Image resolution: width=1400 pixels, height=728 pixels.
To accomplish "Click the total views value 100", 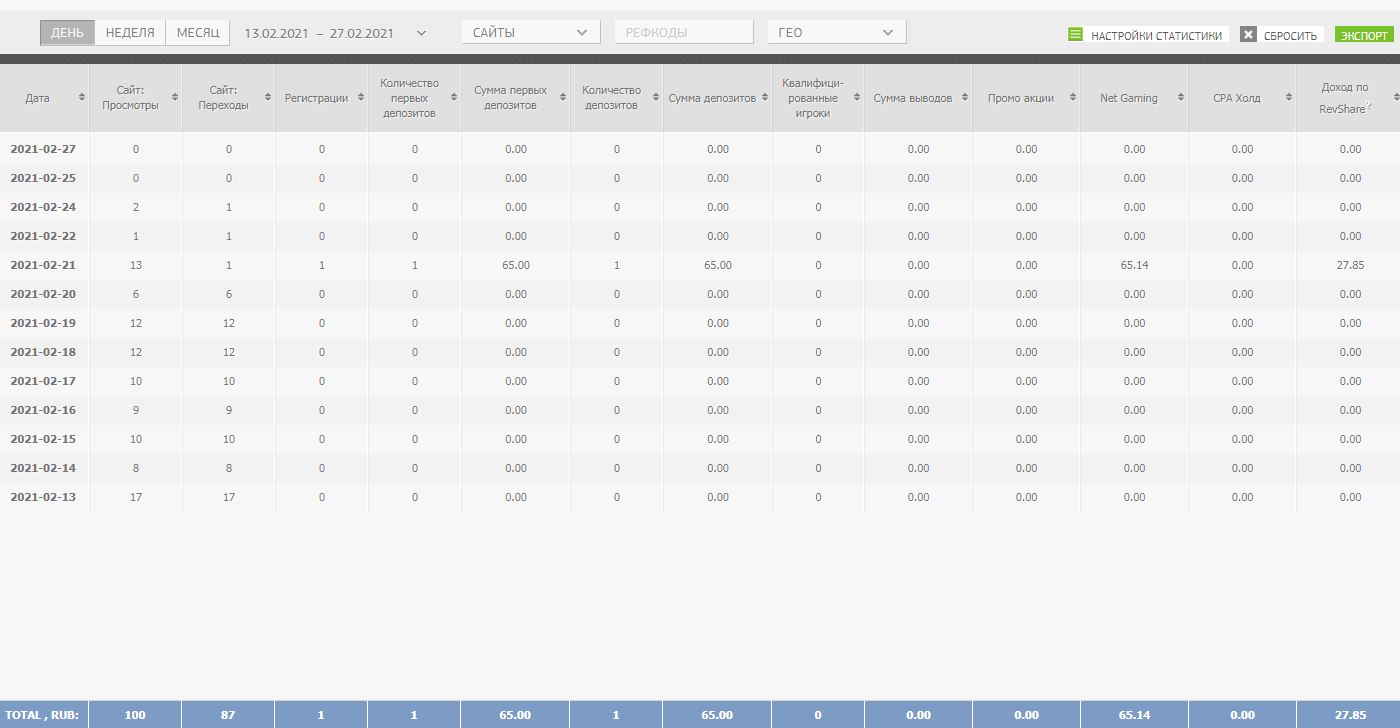I will [135, 715].
